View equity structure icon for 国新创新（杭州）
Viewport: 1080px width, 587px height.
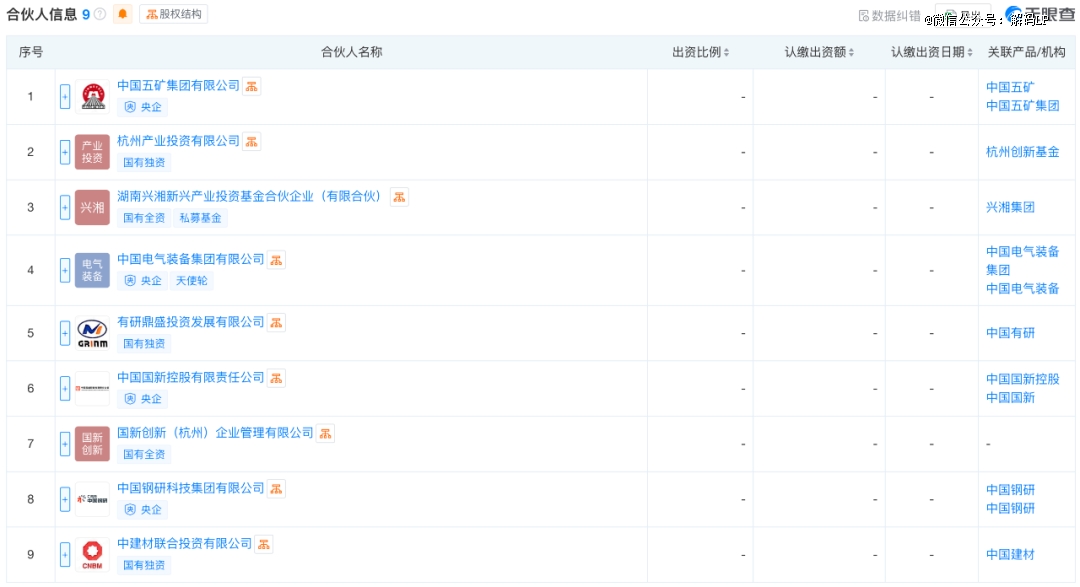(x=326, y=433)
